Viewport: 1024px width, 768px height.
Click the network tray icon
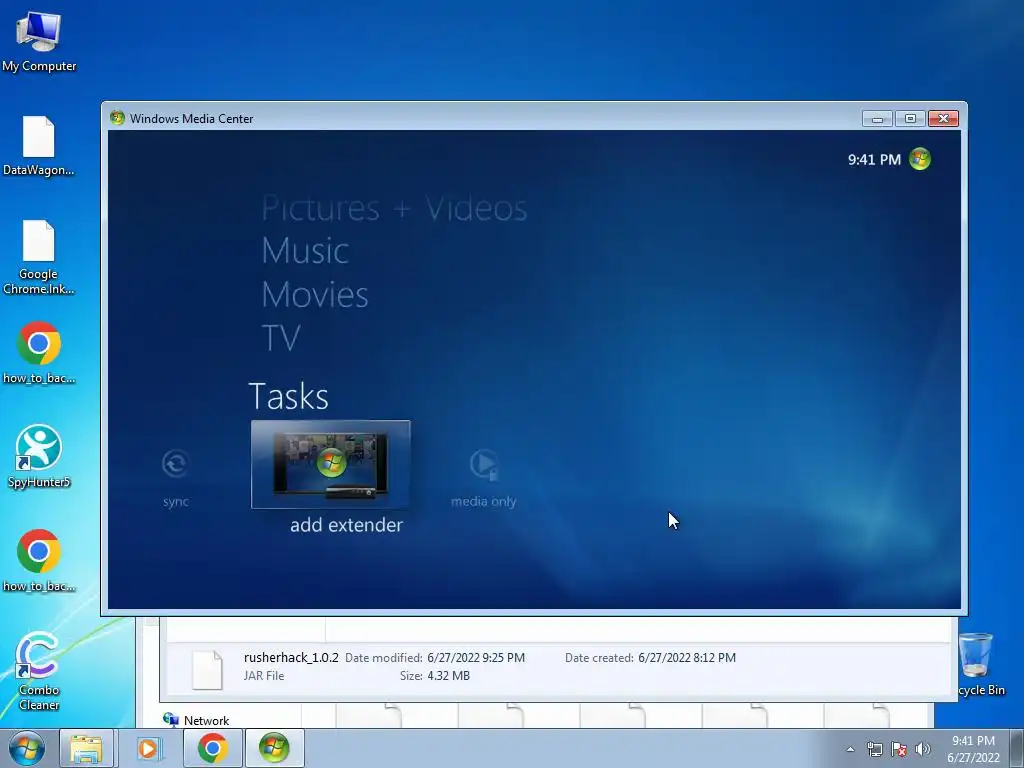874,749
